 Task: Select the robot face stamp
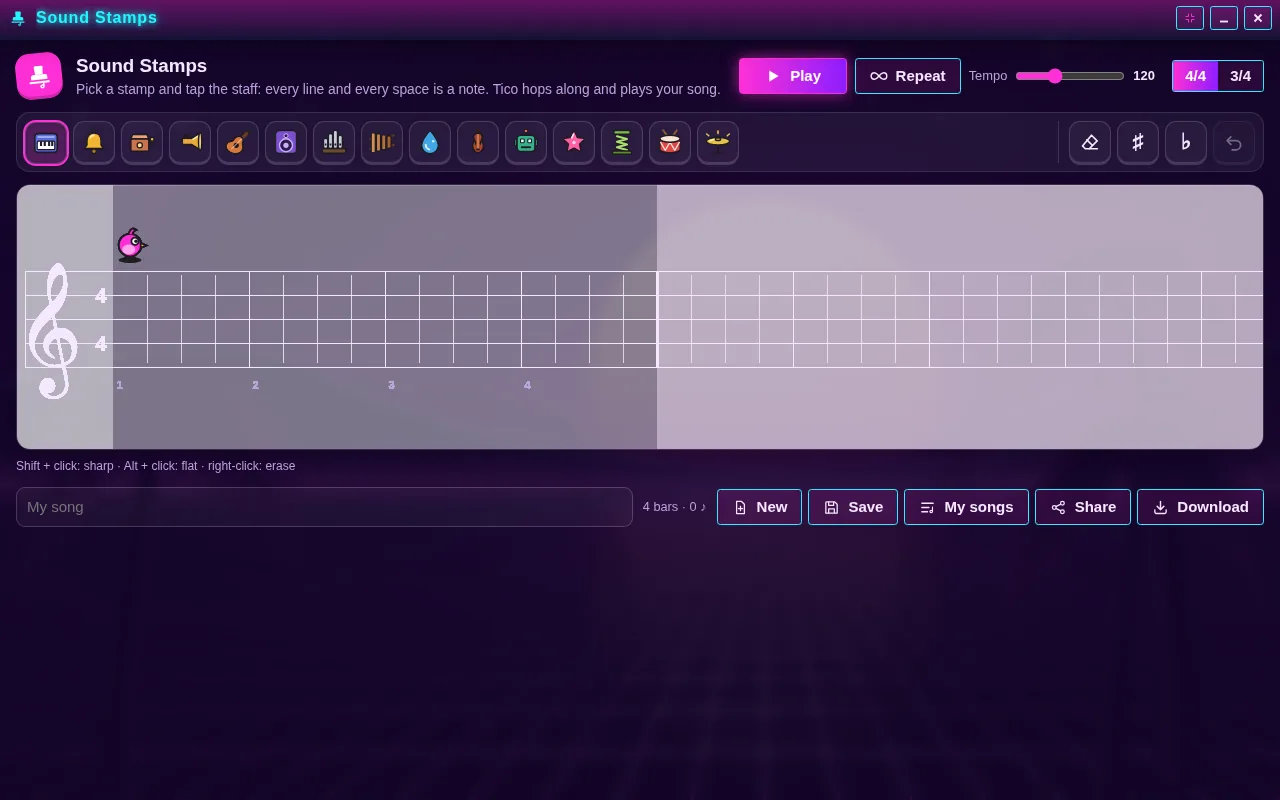pyautogui.click(x=526, y=142)
